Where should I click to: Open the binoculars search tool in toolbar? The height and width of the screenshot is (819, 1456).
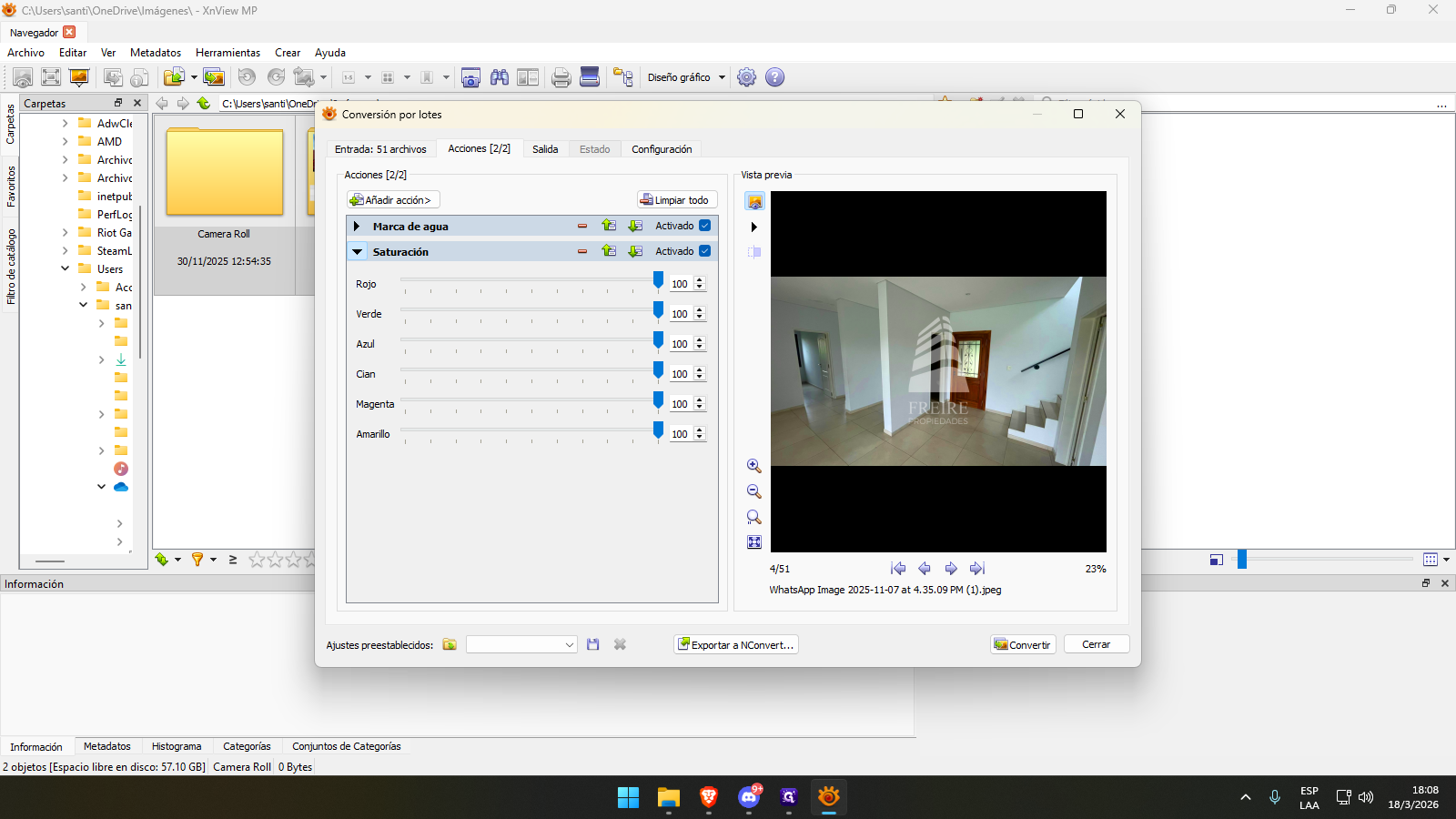tap(500, 77)
